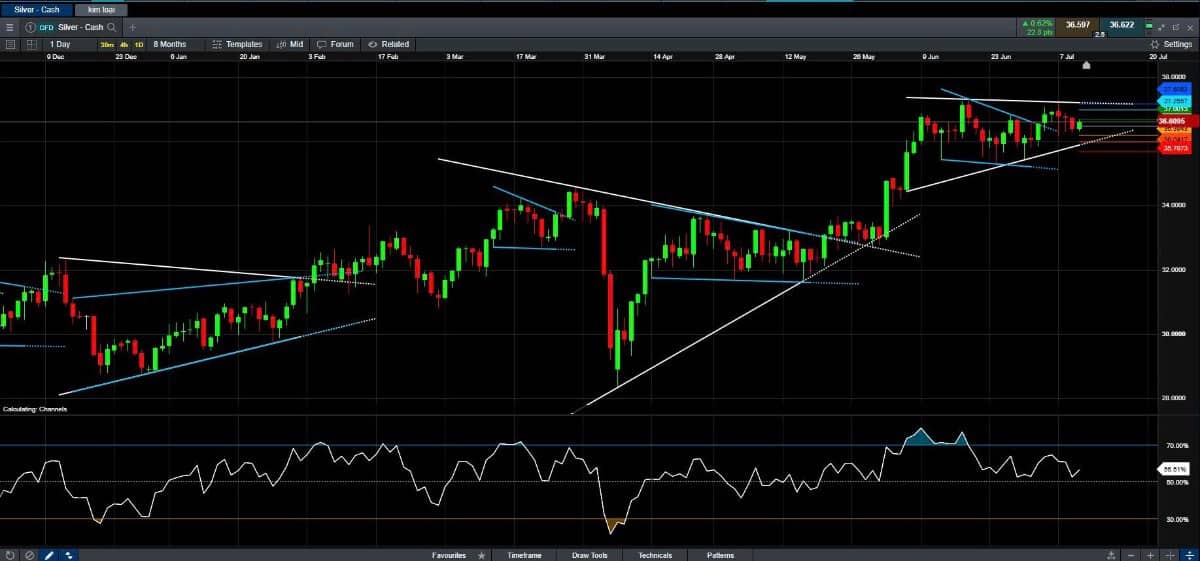Click the Forum button

(x=336, y=44)
